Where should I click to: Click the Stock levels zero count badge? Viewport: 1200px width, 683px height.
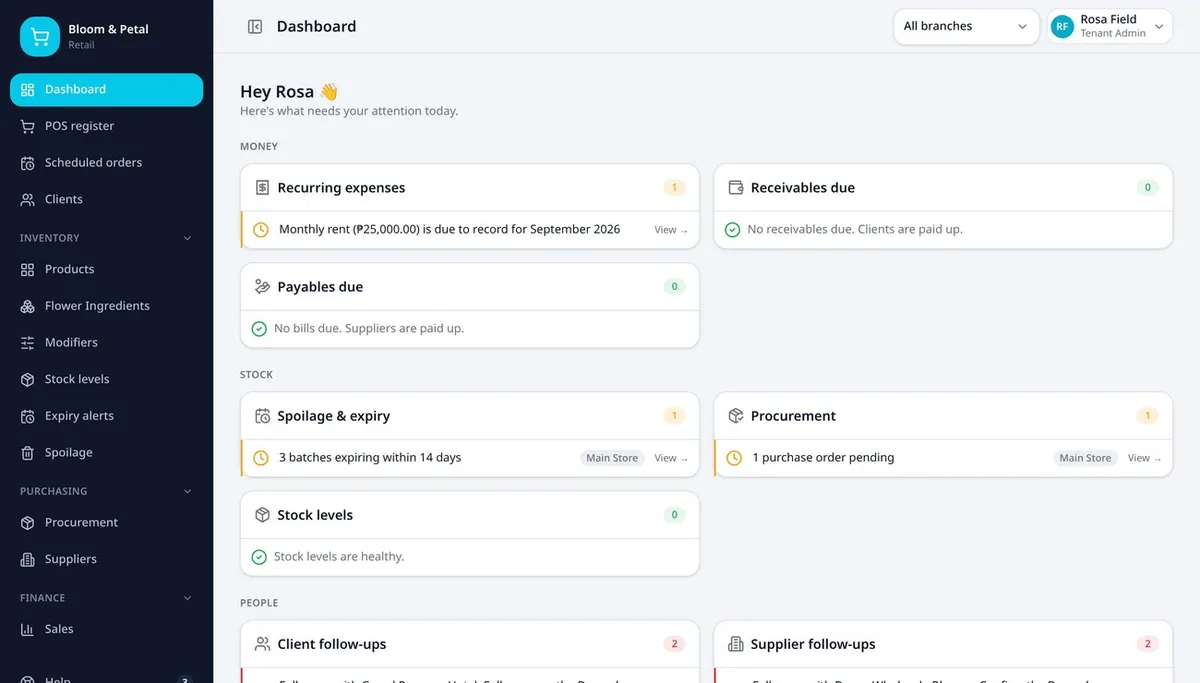pyautogui.click(x=674, y=515)
